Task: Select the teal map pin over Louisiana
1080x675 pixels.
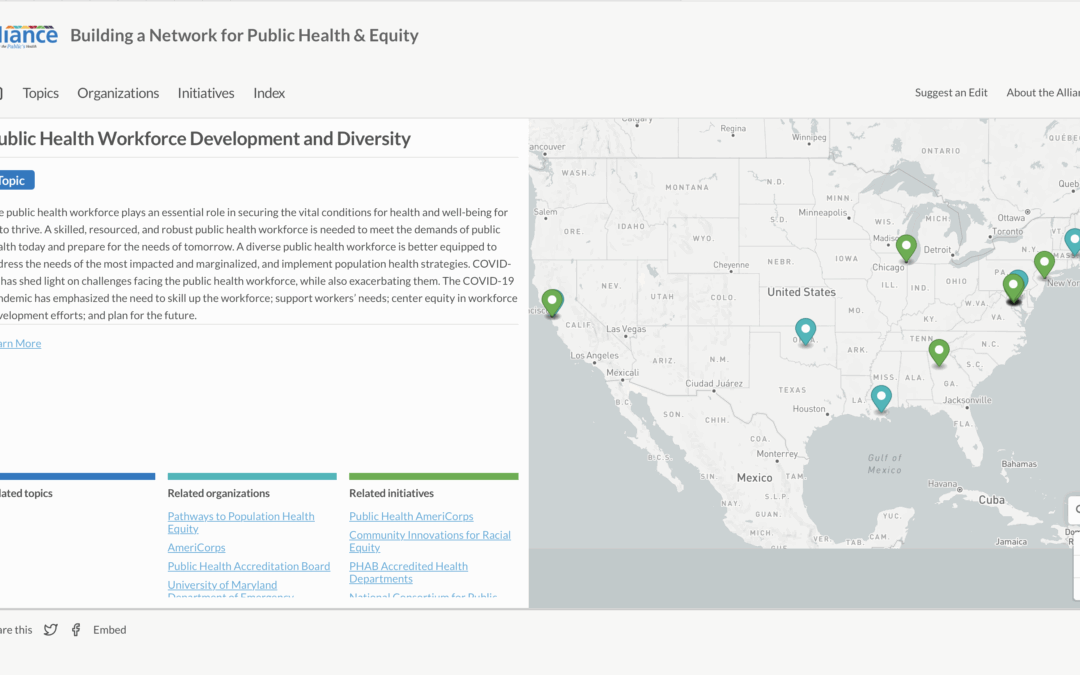Action: pyautogui.click(x=881, y=398)
